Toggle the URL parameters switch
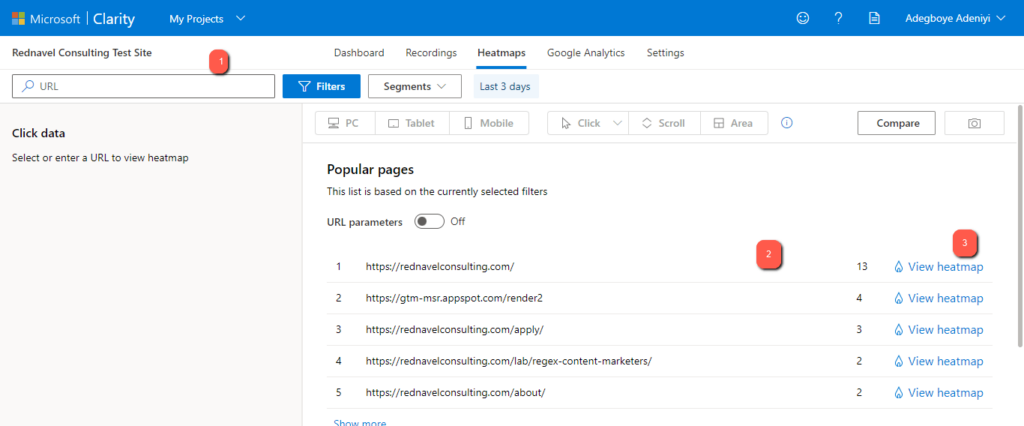This screenshot has width=1024, height=426. [x=430, y=221]
